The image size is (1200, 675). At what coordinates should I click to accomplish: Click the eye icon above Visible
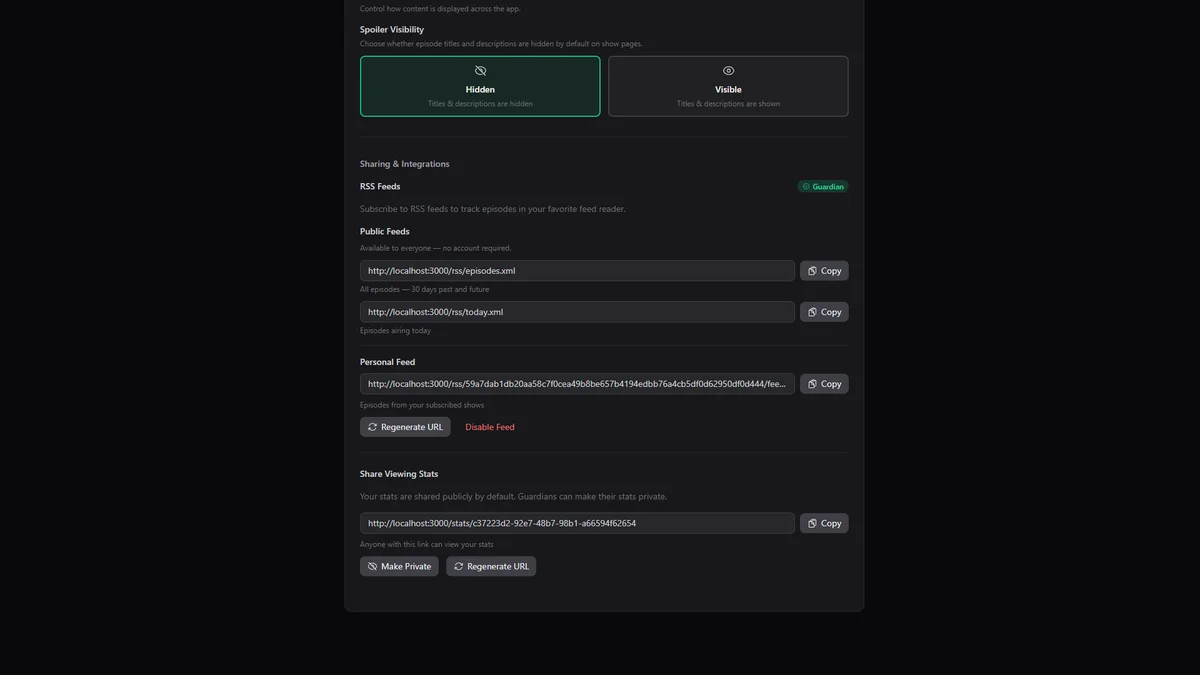point(728,70)
